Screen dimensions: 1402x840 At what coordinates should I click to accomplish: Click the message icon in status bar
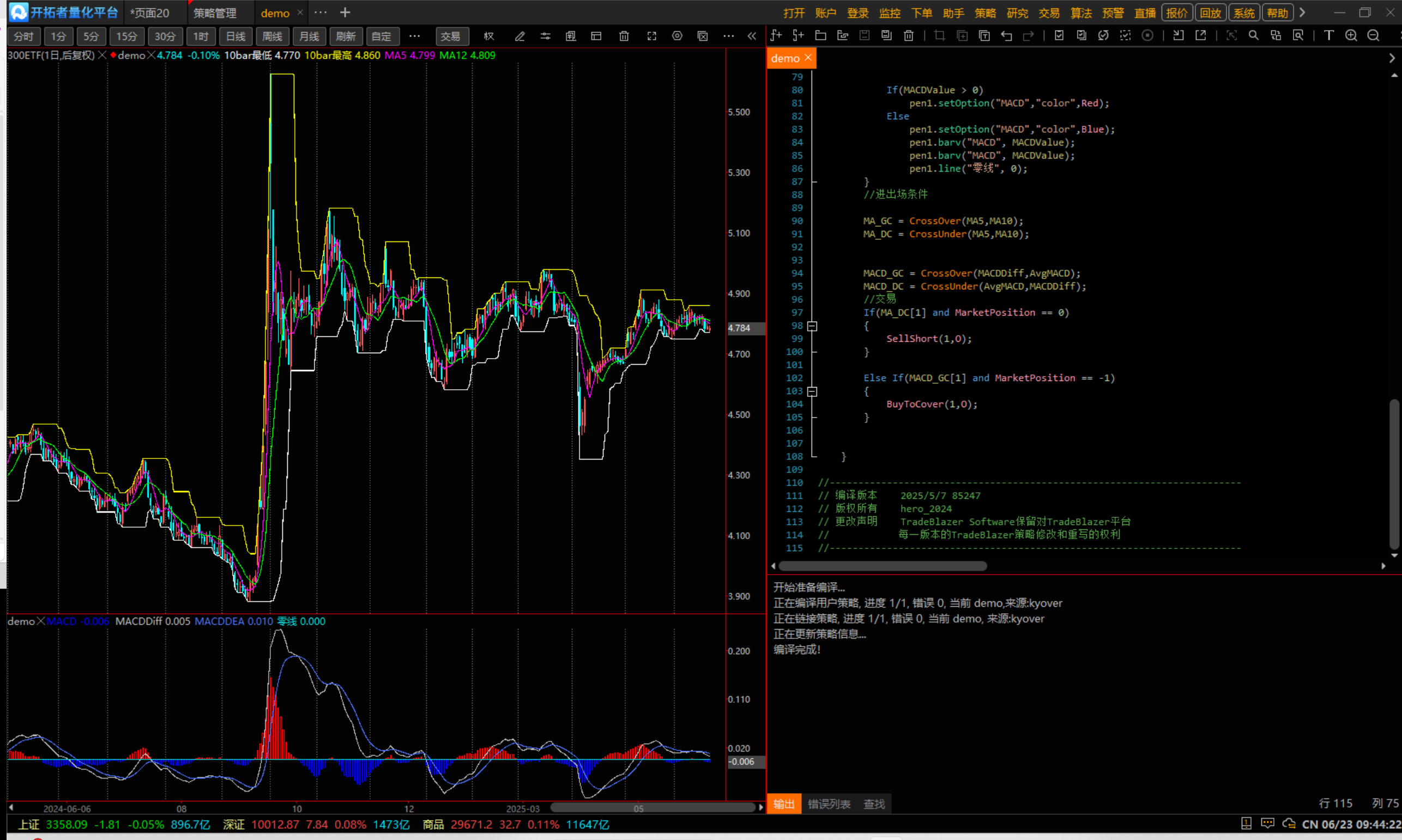1267,824
